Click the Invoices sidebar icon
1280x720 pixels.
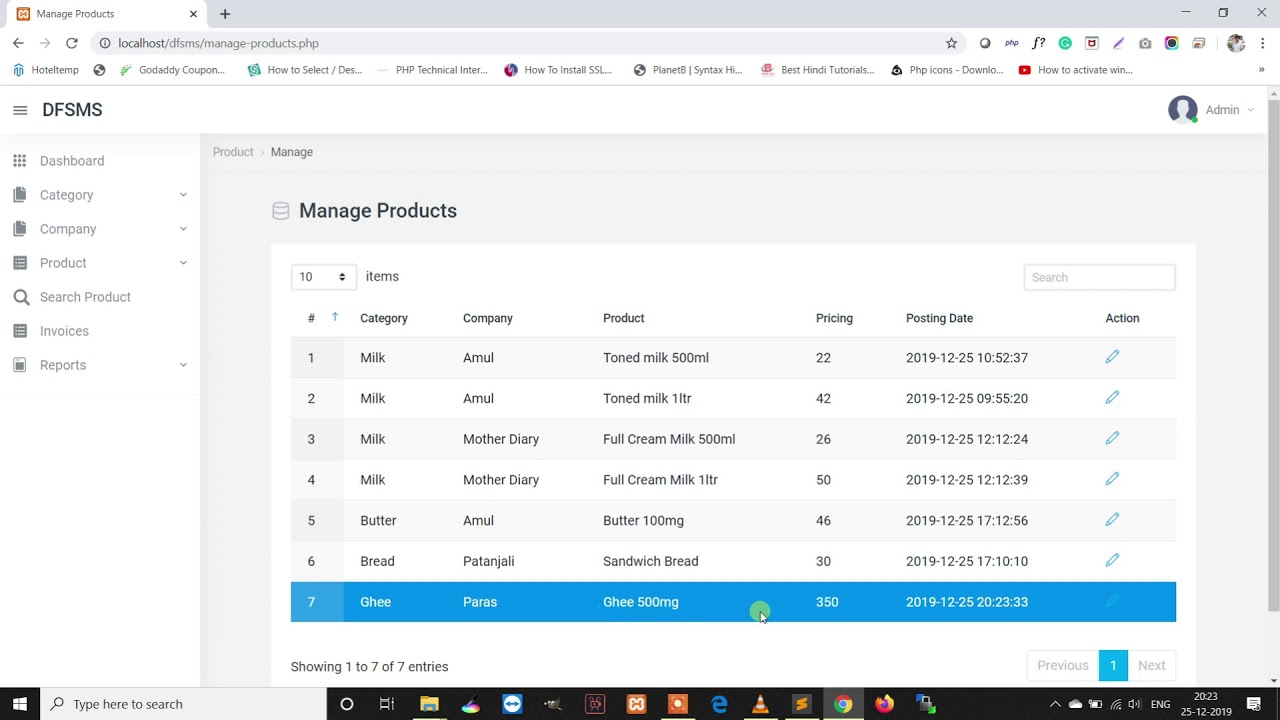[x=20, y=331]
